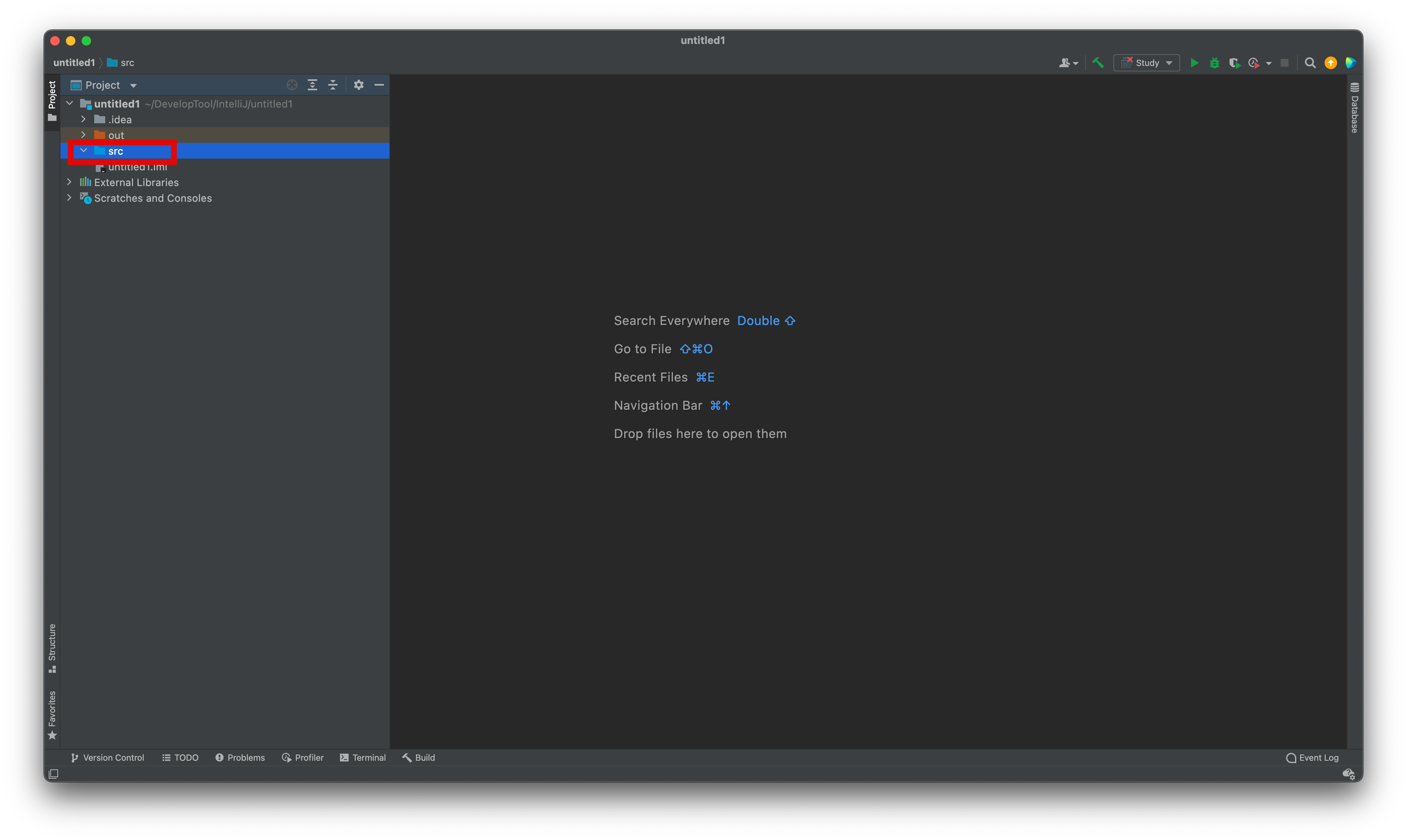This screenshot has width=1407, height=840.
Task: Select opened file locate target icon
Action: click(292, 85)
